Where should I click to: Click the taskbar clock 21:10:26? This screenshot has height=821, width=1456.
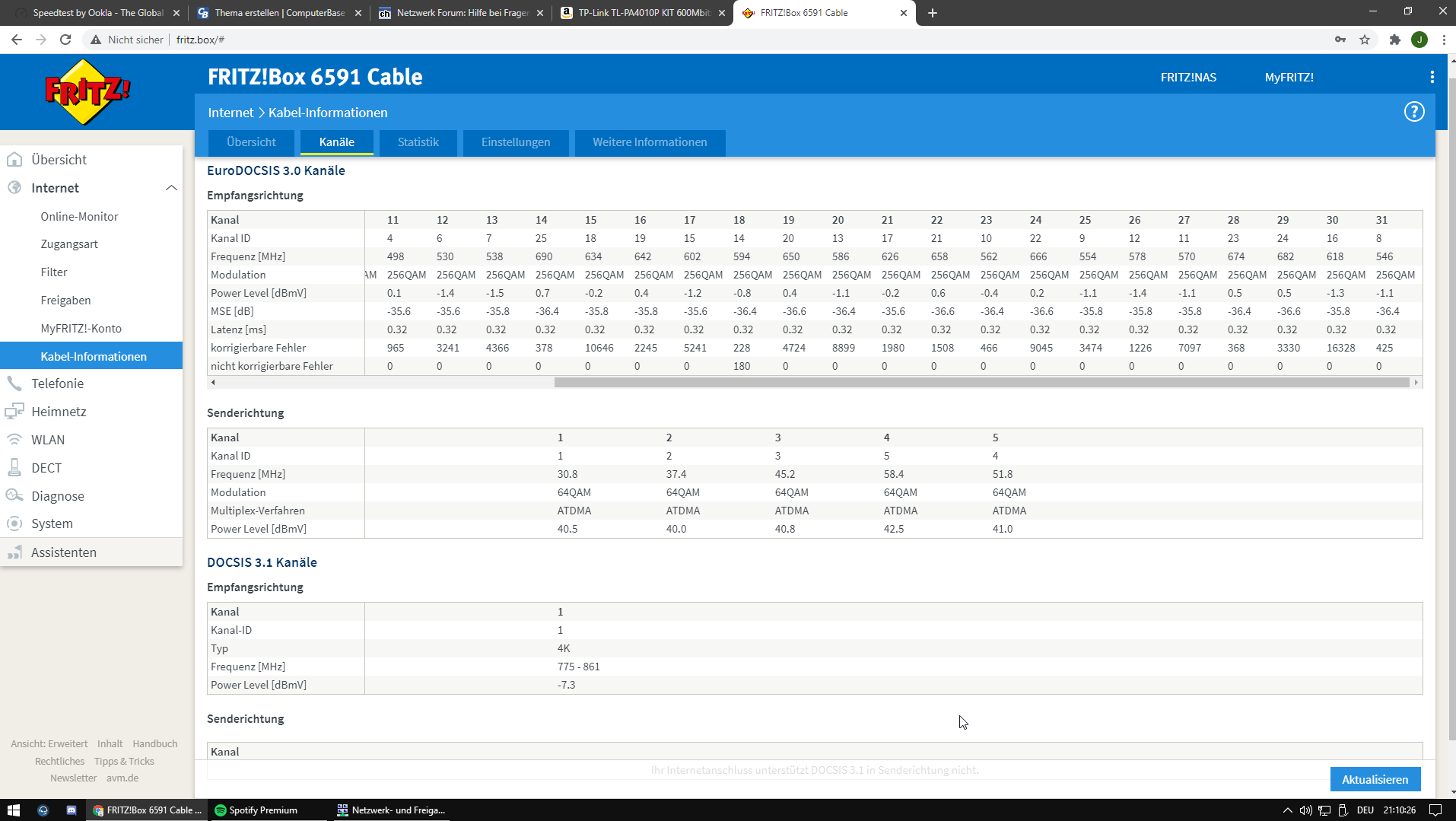1400,810
